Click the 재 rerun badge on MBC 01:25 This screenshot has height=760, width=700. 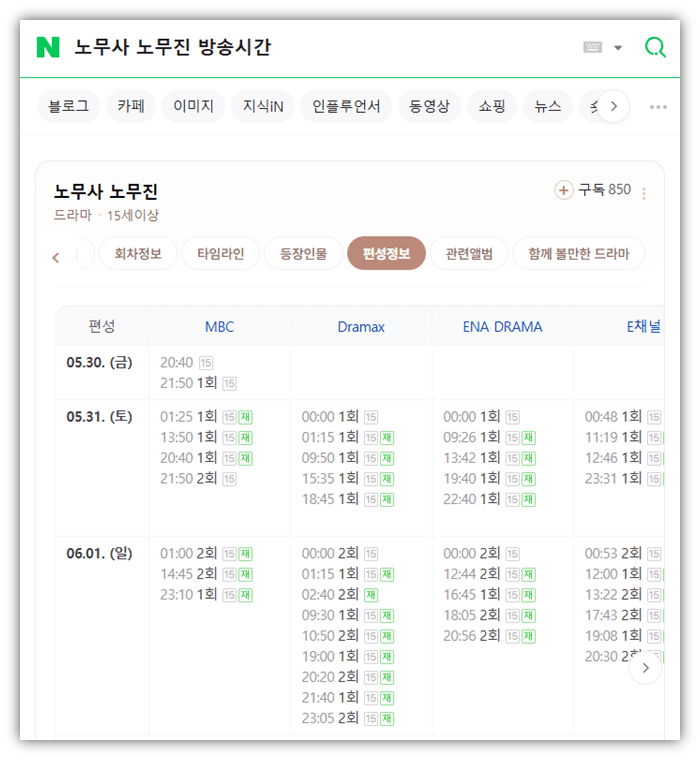[x=245, y=417]
